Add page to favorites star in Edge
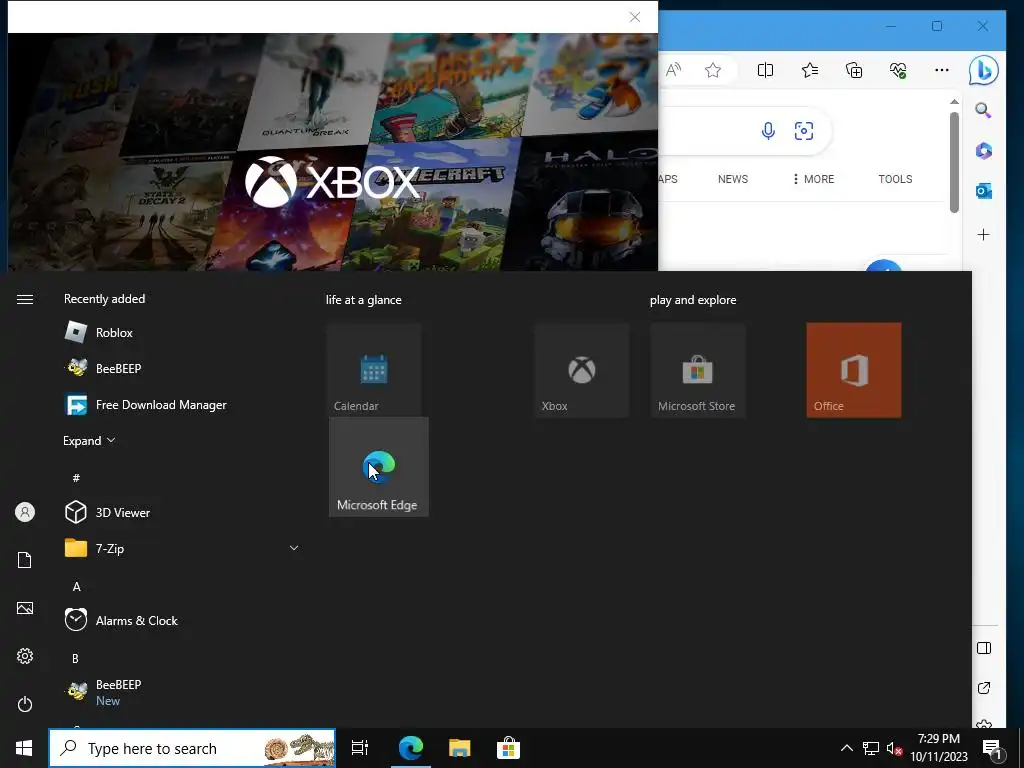The image size is (1024, 768). 713,70
